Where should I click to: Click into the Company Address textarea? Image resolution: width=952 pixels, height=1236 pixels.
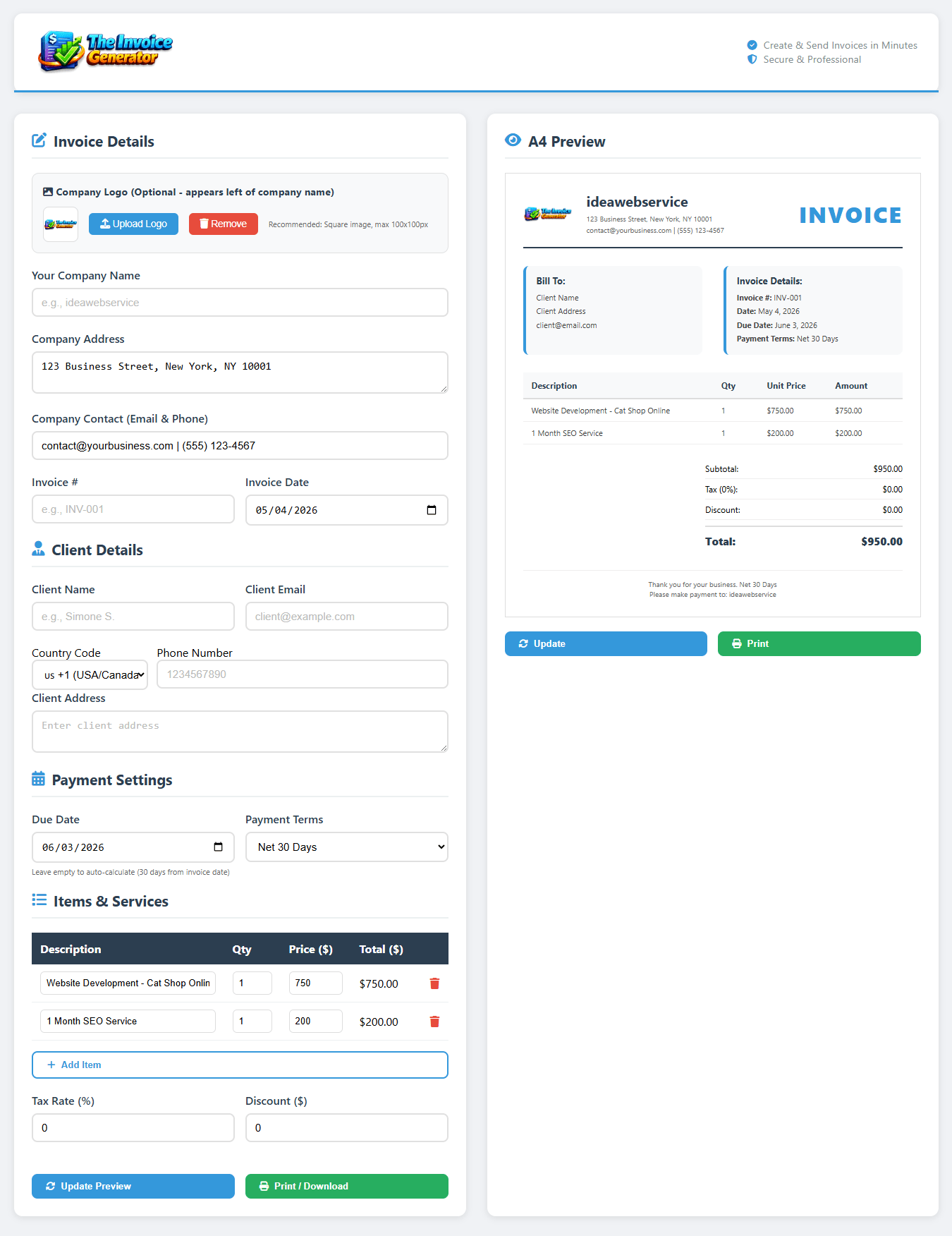(x=240, y=372)
